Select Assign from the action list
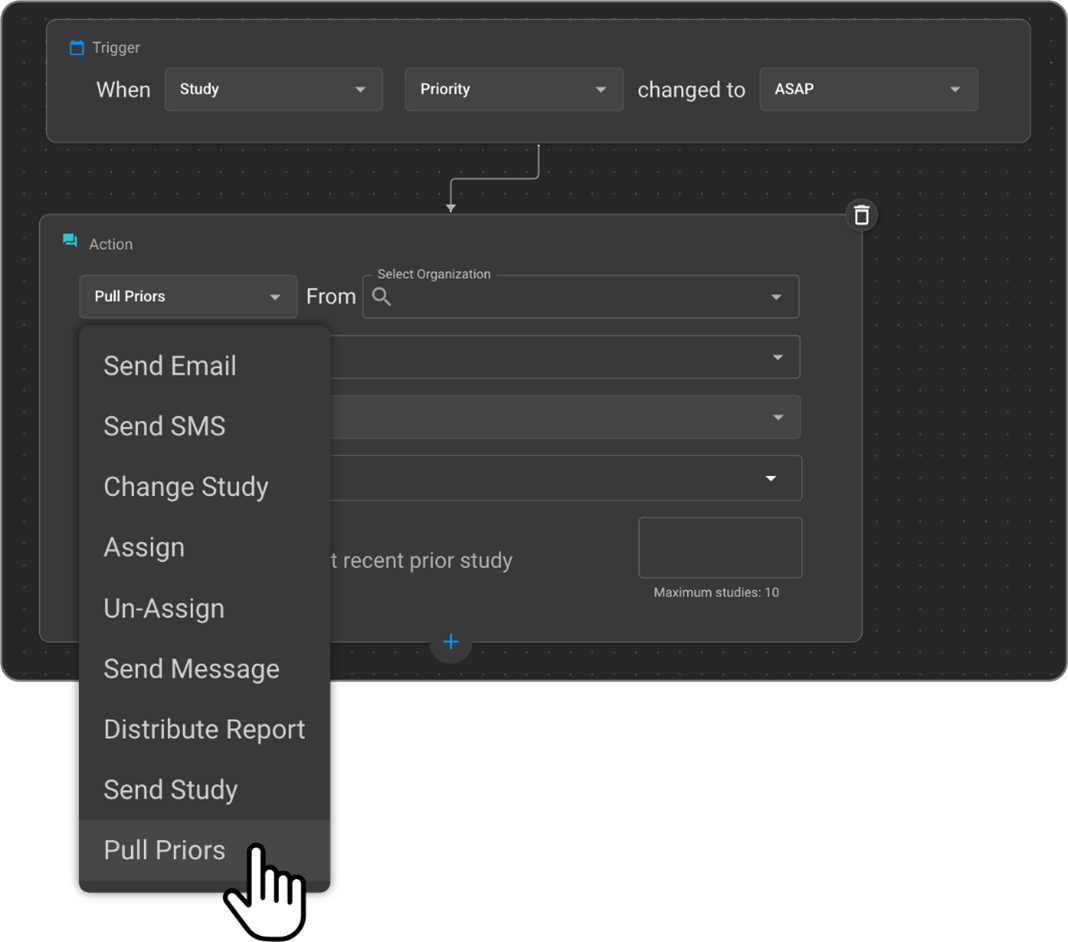Screen dimensions: 1068x942 144,548
